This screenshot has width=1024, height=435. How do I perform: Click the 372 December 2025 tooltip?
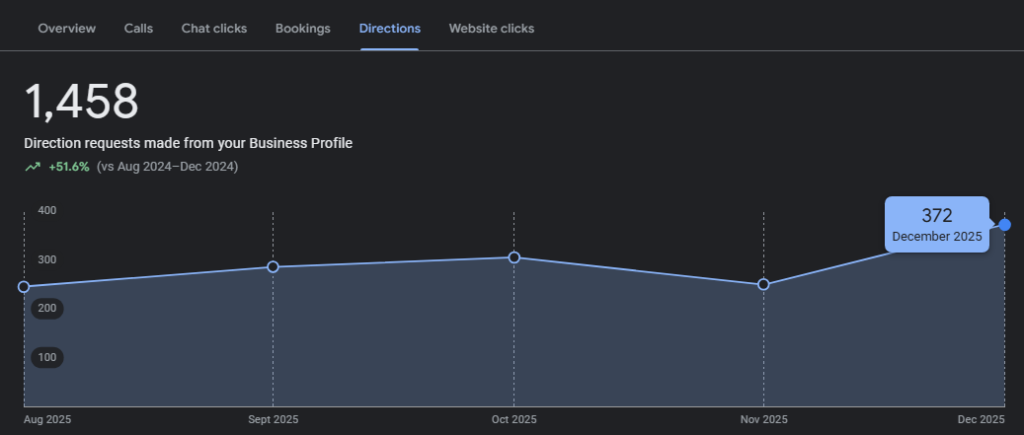tap(936, 225)
